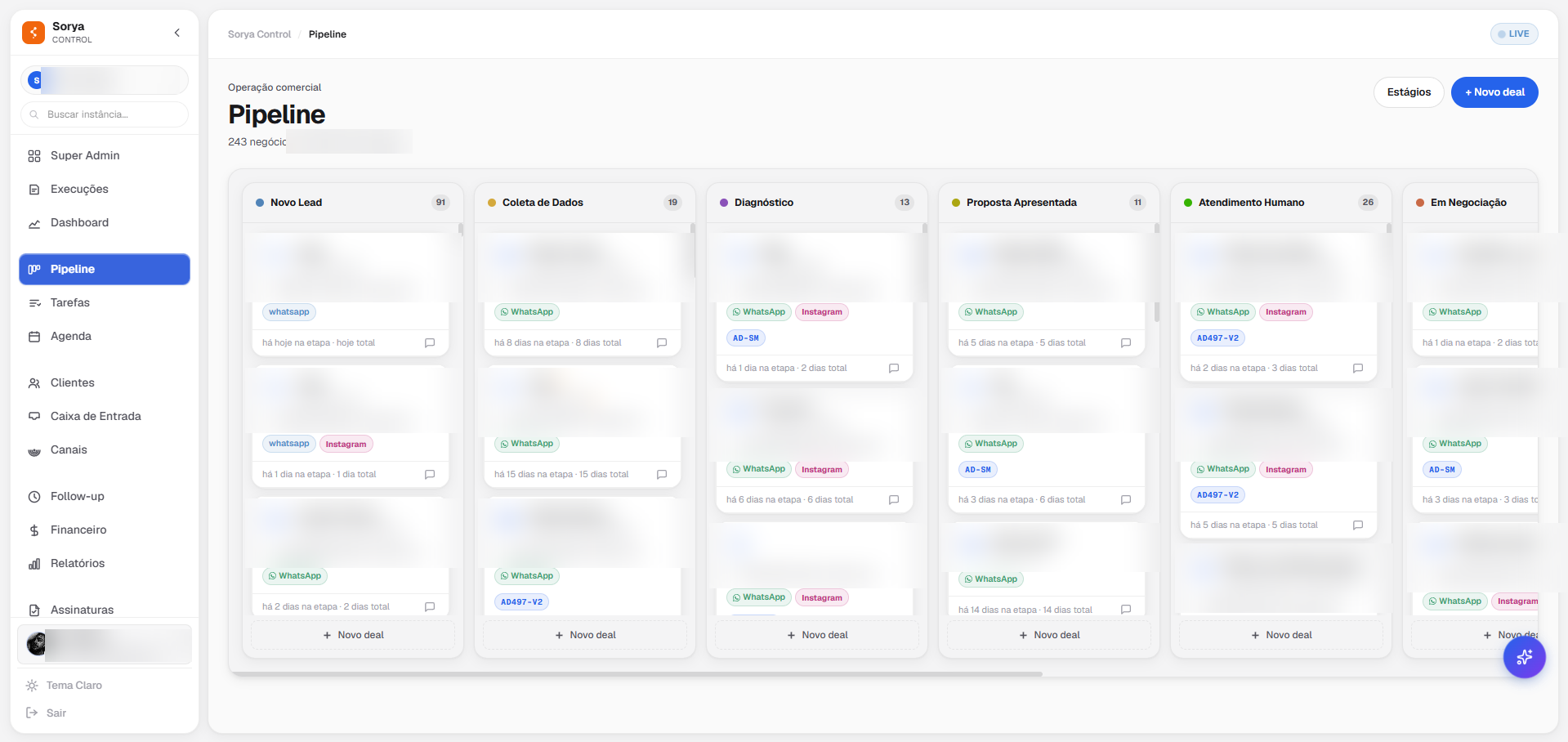This screenshot has width=1568, height=742.
Task: Add Novo deal in Coleta de Dados column
Action: pos(585,635)
